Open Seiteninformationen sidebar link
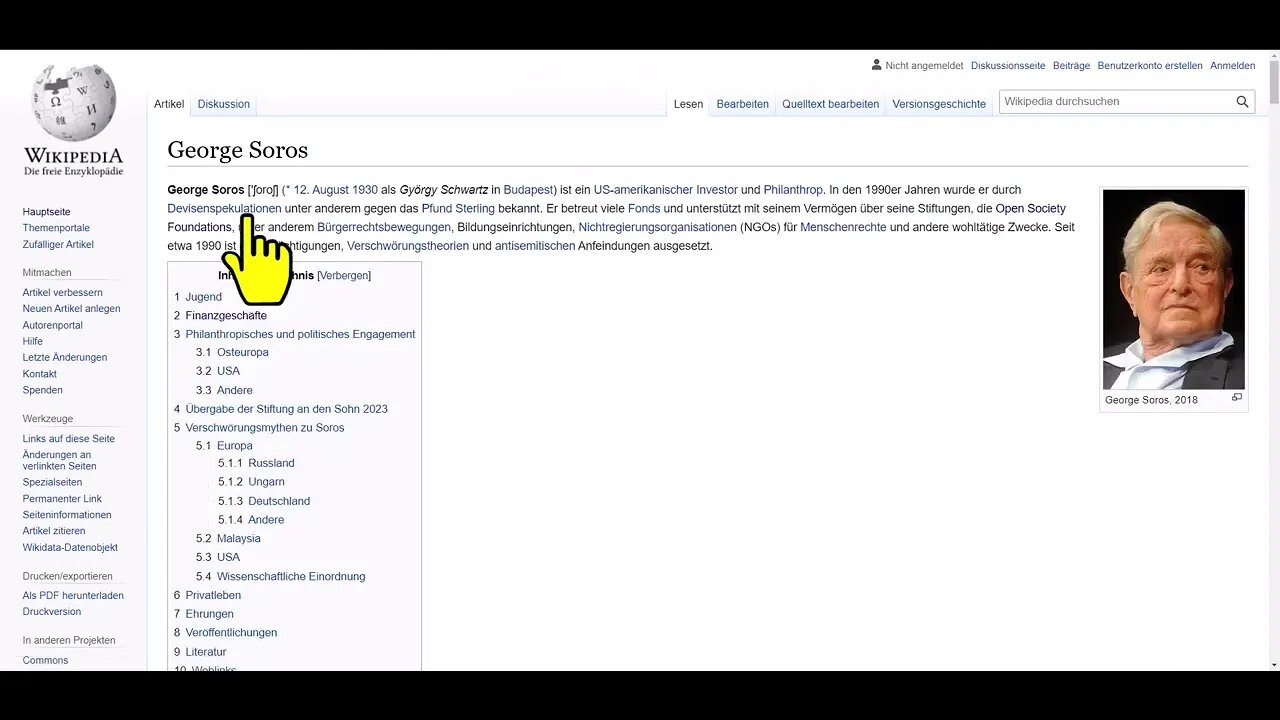The image size is (1280, 720). (67, 514)
